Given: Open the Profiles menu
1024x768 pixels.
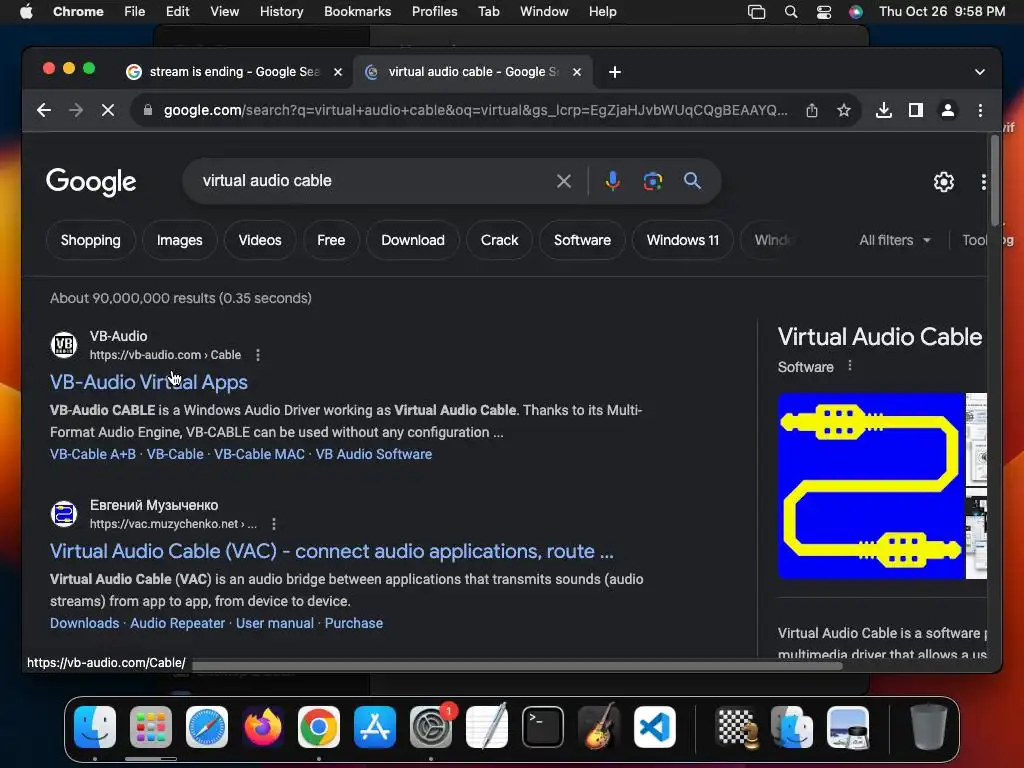Looking at the screenshot, I should pos(434,12).
